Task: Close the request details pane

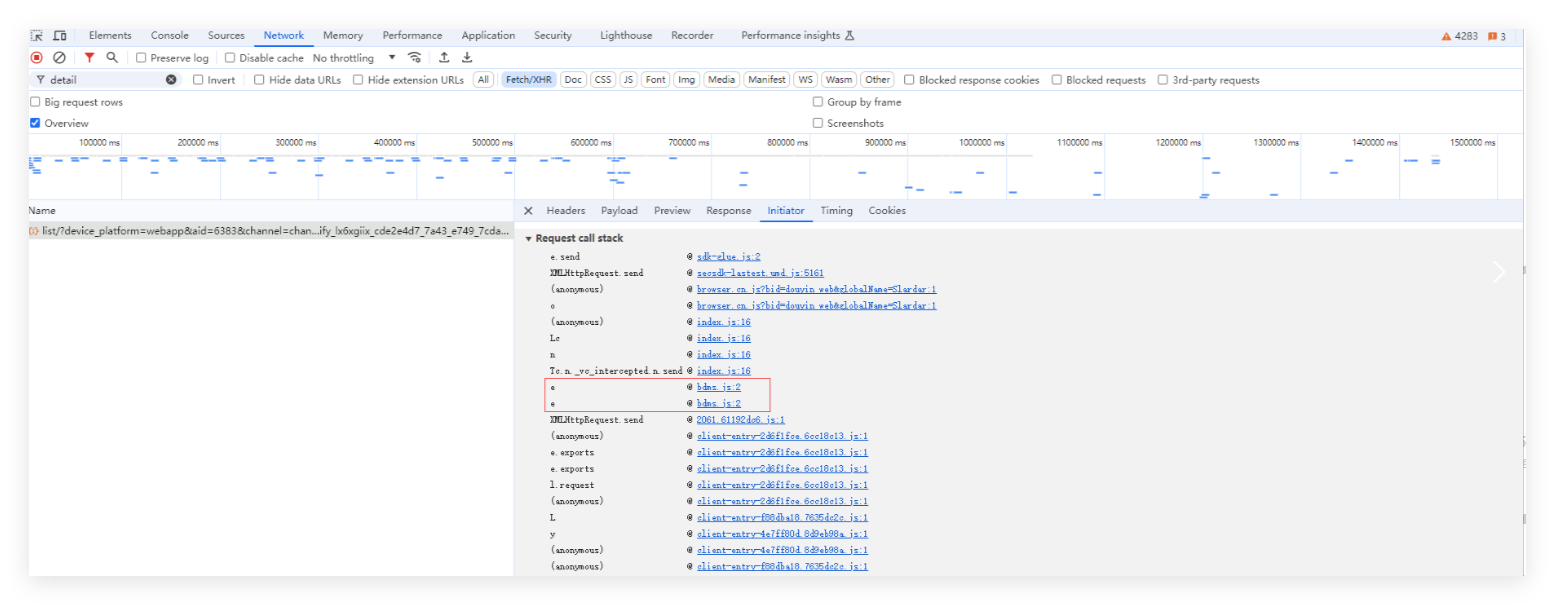Action: (528, 211)
